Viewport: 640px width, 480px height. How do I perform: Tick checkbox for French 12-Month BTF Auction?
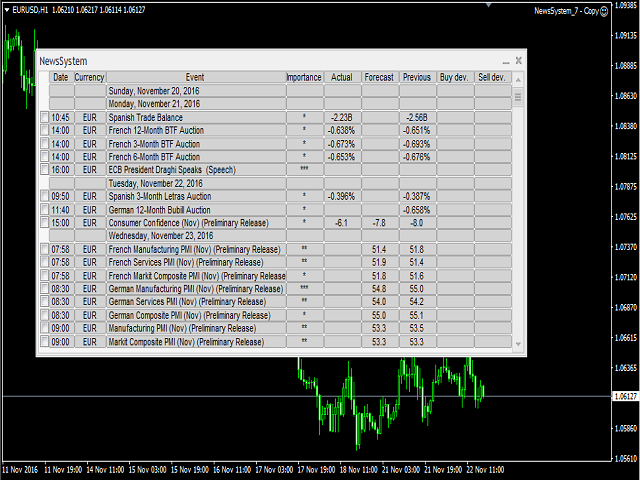click(x=44, y=131)
